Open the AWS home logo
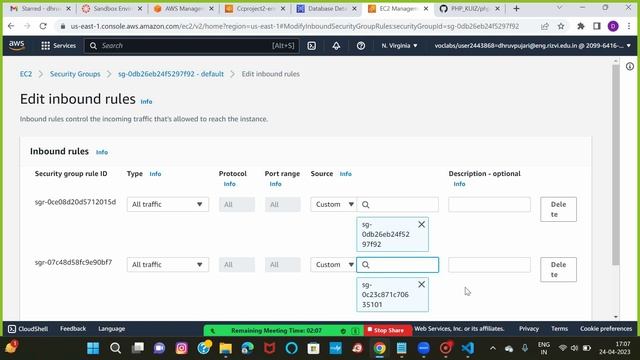The width and height of the screenshot is (640, 360). click(x=17, y=45)
